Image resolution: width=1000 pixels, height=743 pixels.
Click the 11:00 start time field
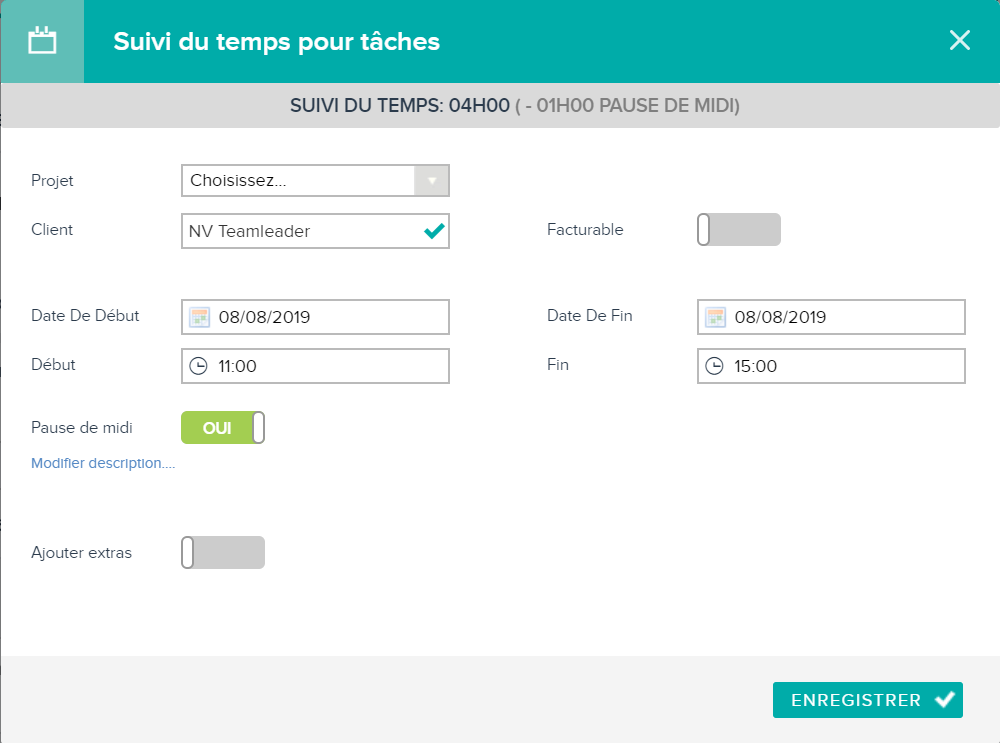315,366
